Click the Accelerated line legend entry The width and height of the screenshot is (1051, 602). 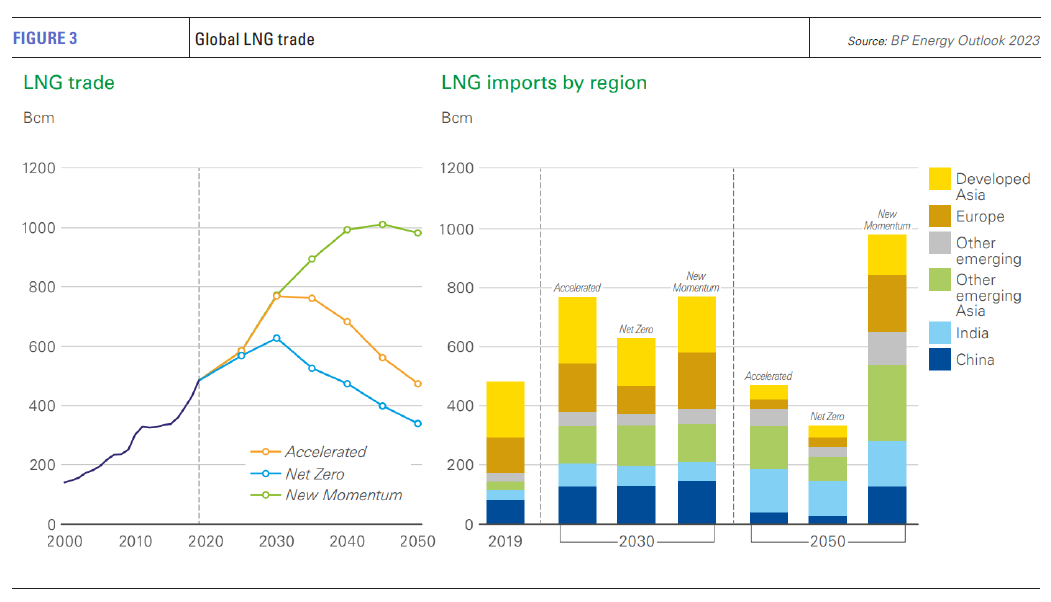point(325,452)
